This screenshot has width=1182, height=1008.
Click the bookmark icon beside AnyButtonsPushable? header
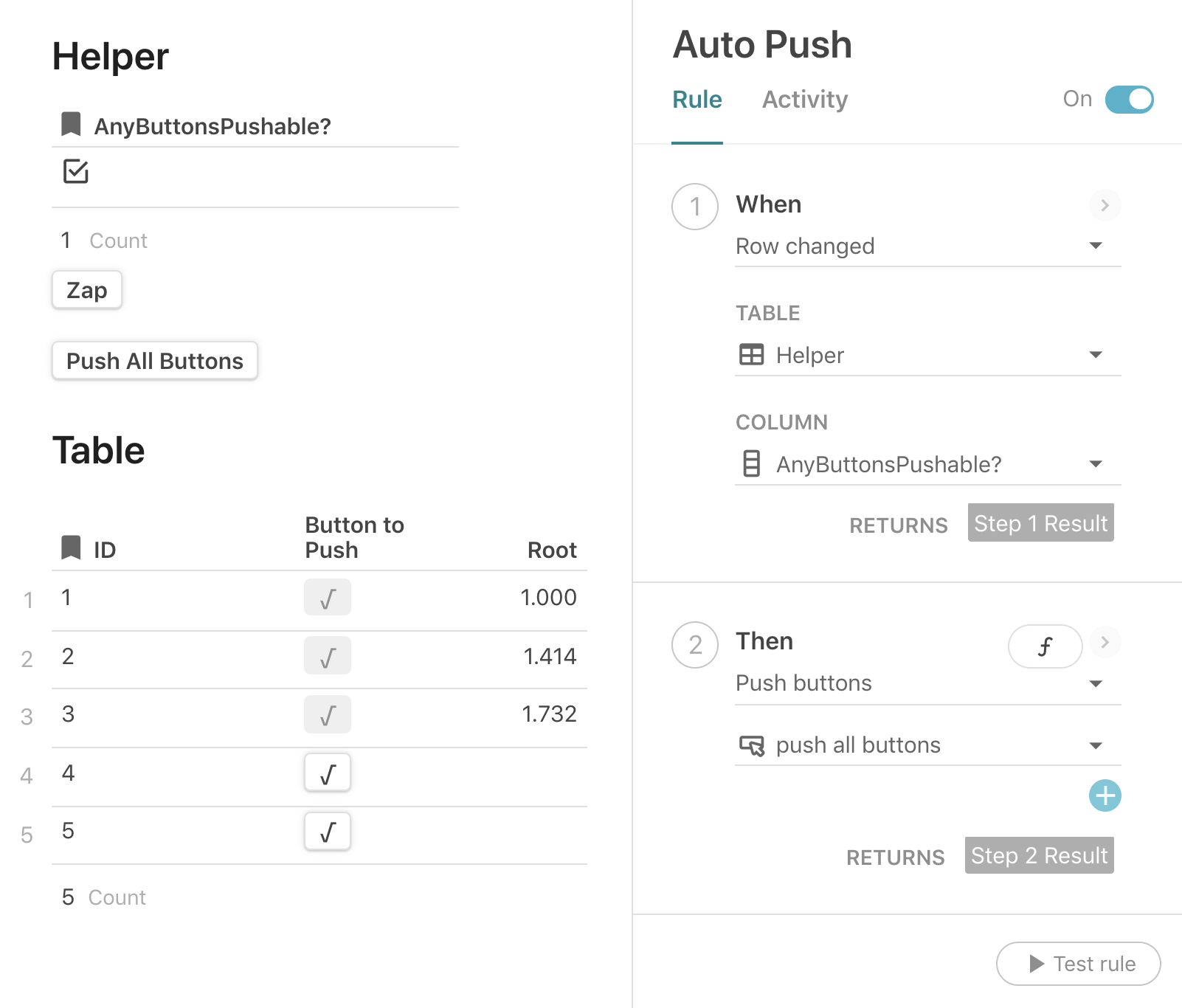click(71, 125)
